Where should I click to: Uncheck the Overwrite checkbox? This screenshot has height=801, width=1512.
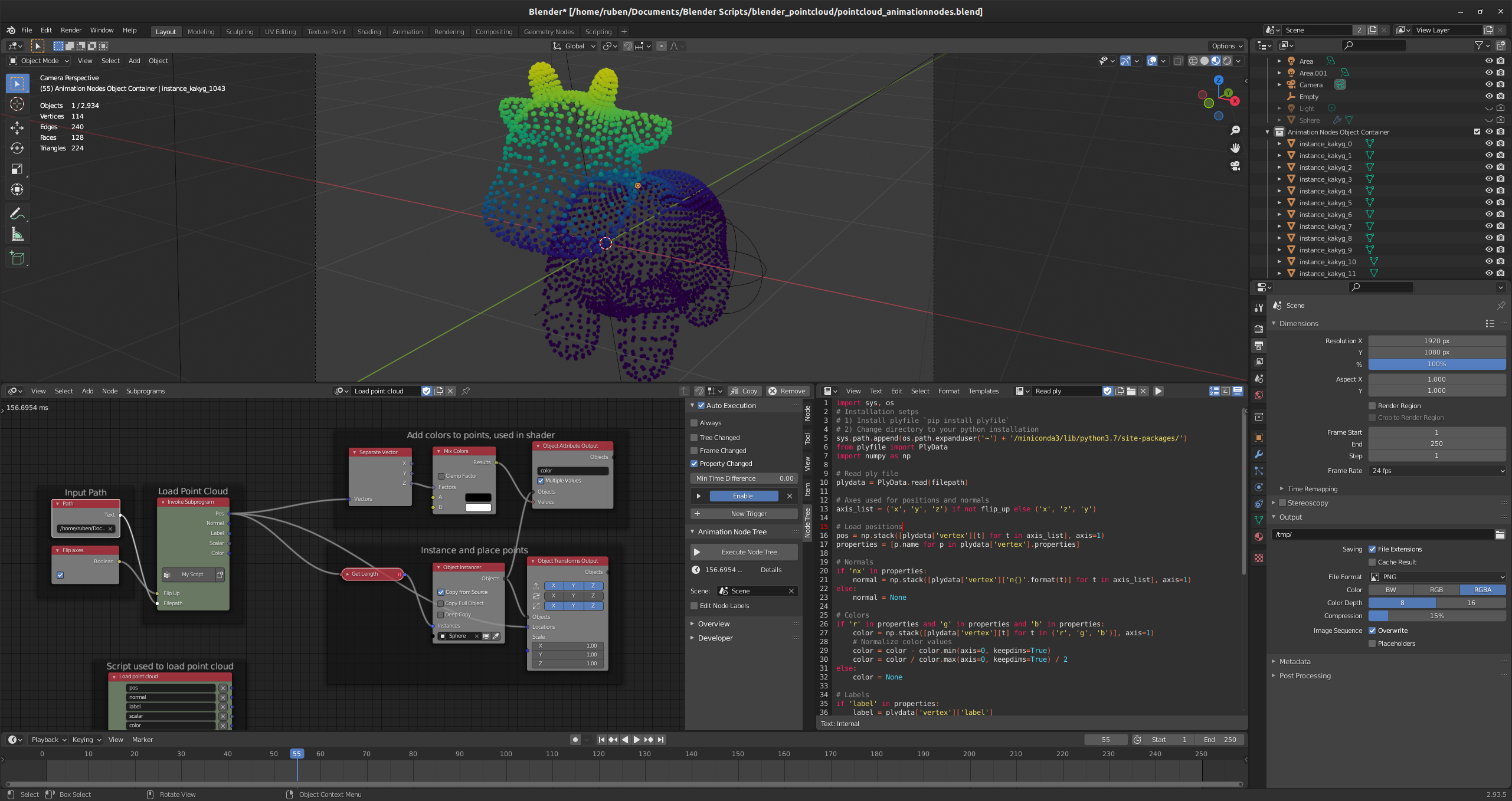click(x=1372, y=631)
